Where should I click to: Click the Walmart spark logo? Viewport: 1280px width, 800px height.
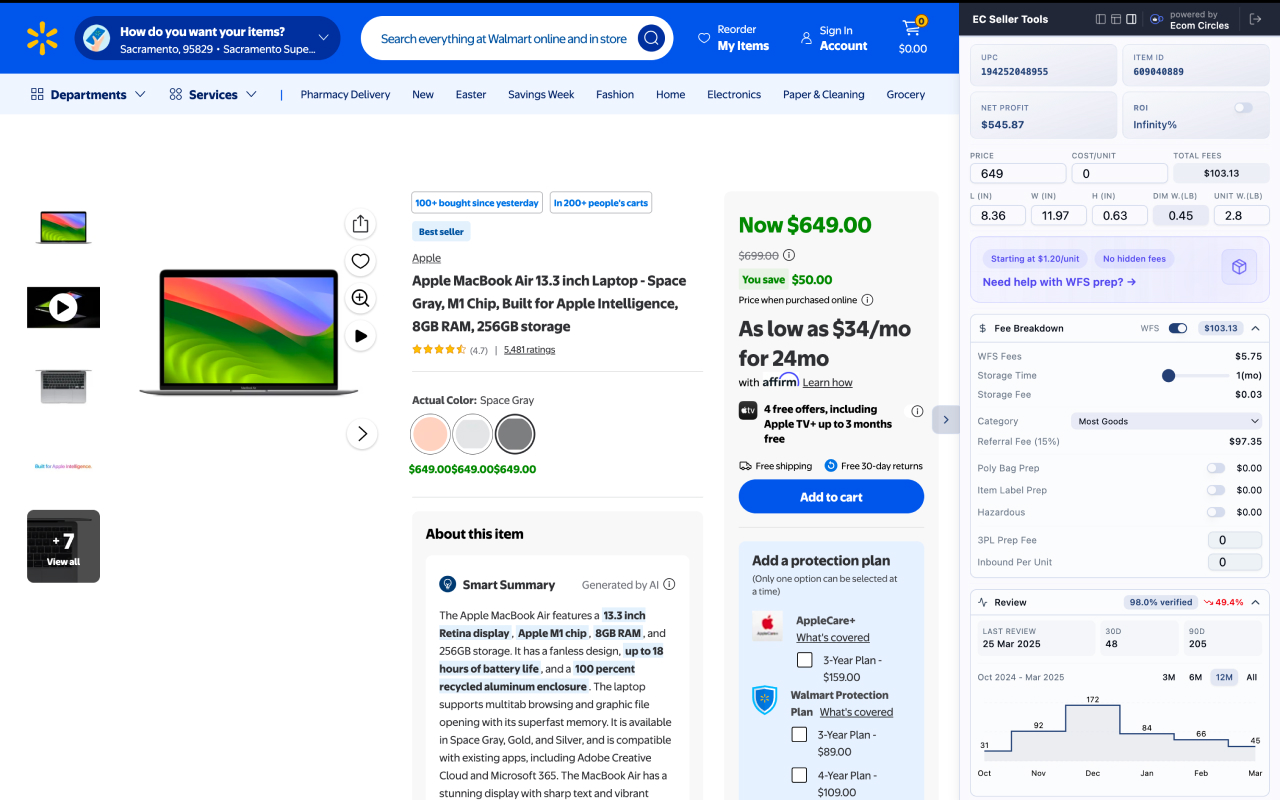pyautogui.click(x=42, y=37)
